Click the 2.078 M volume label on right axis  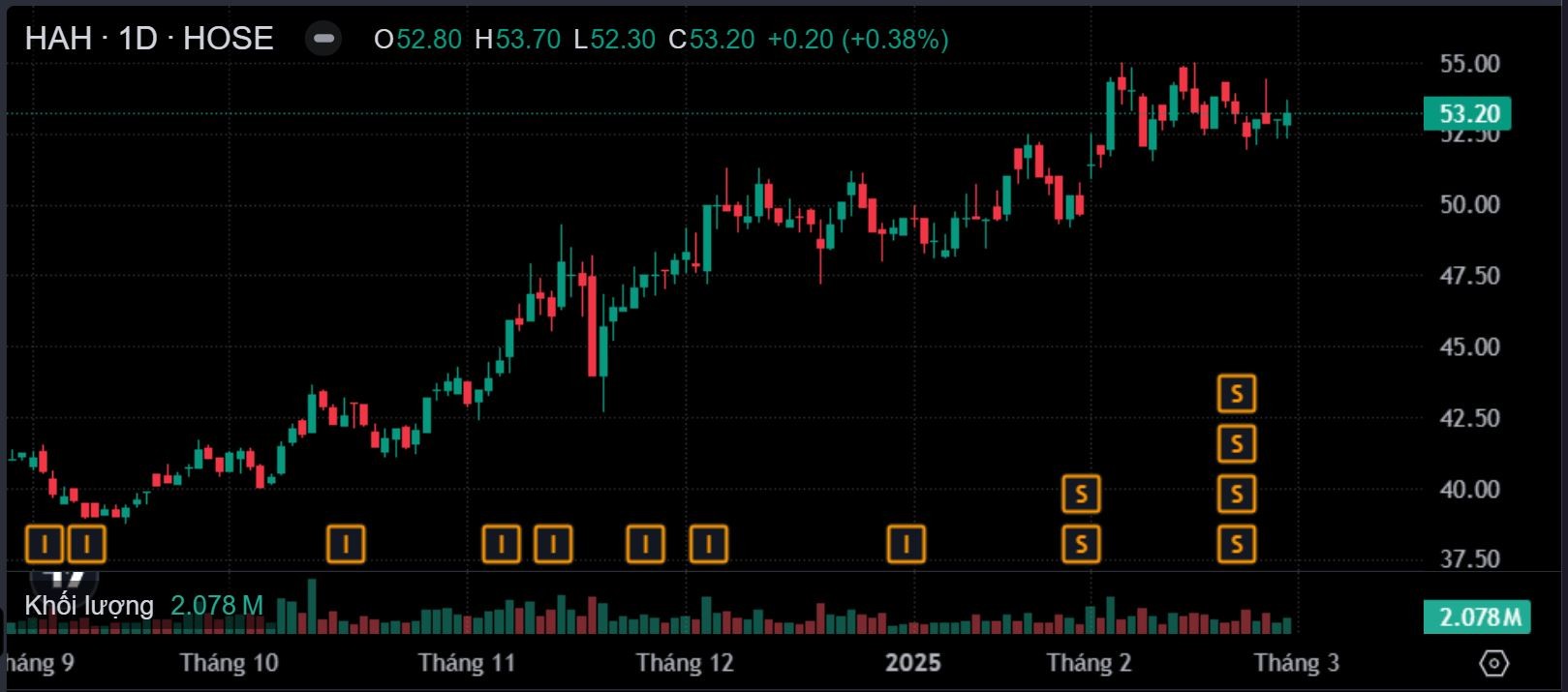(1476, 617)
